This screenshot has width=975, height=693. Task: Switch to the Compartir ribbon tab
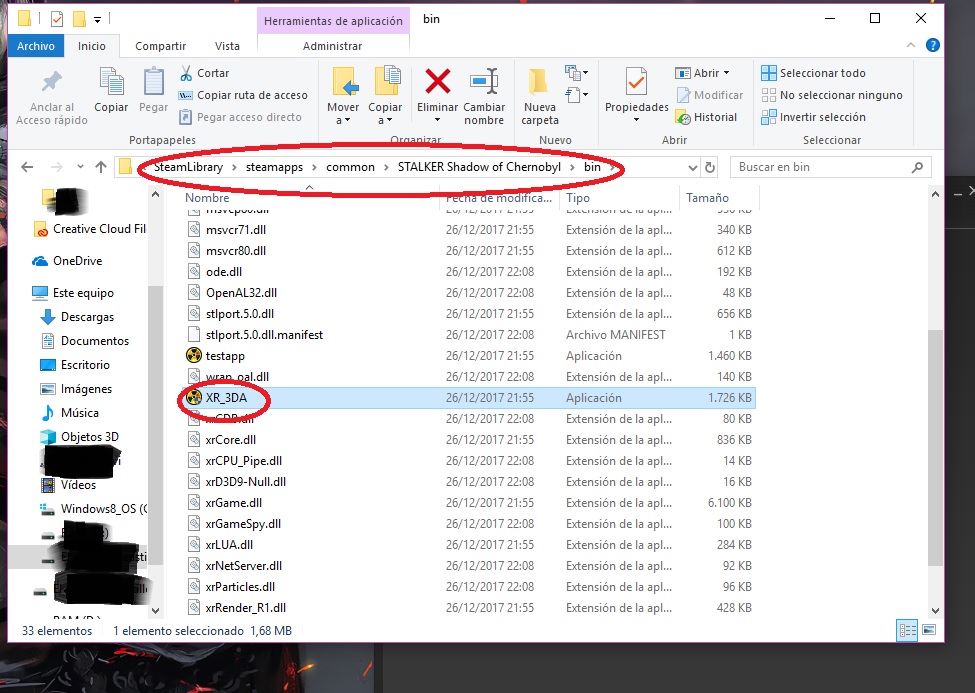(x=160, y=46)
